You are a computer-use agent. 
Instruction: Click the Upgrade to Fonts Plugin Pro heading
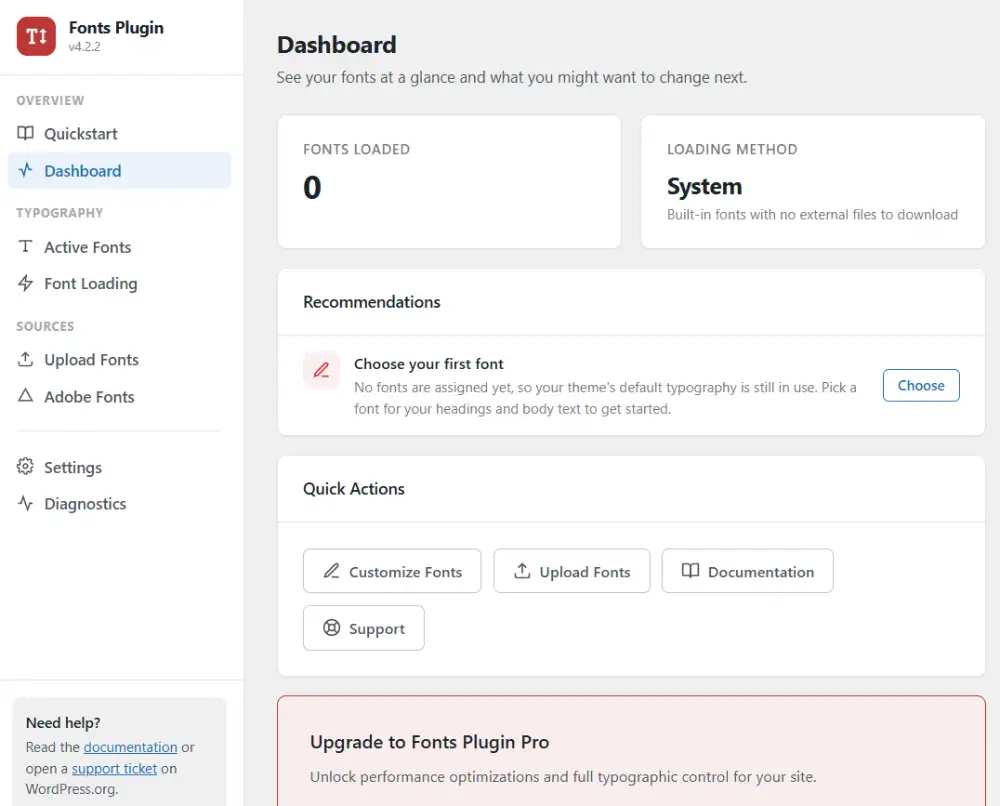[x=429, y=742]
